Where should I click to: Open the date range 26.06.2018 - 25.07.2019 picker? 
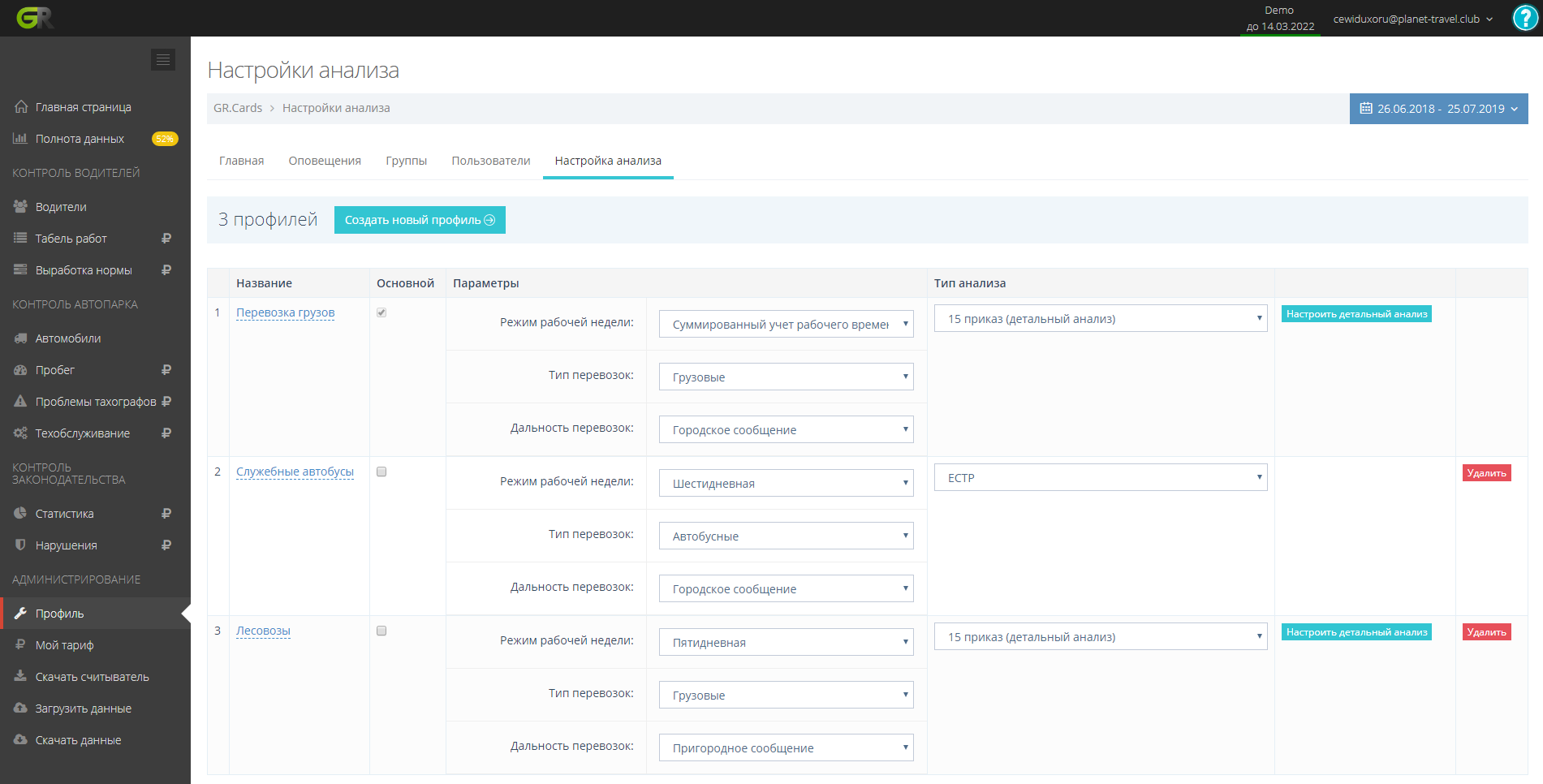click(1438, 109)
